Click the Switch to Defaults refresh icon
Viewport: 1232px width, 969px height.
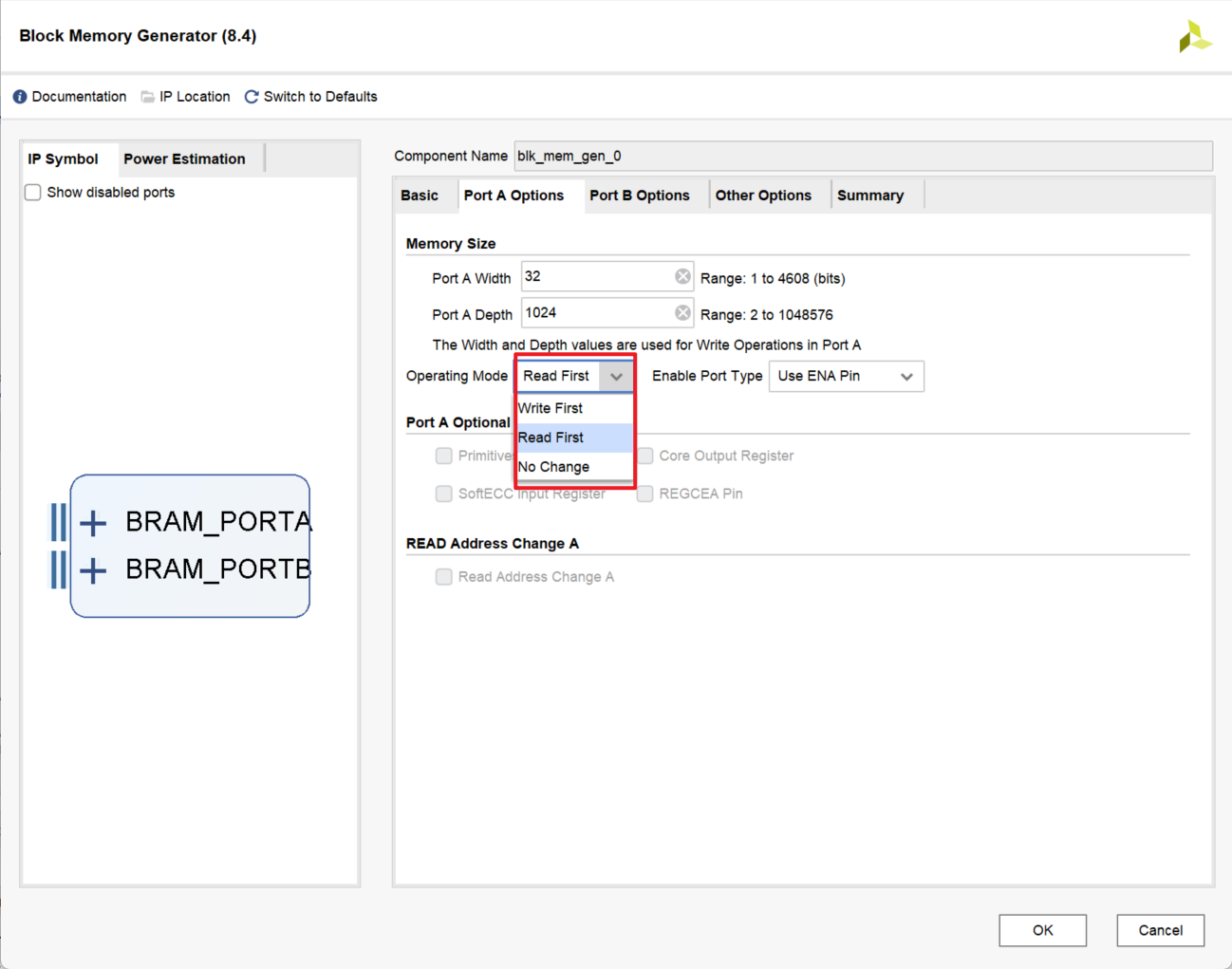coord(252,97)
